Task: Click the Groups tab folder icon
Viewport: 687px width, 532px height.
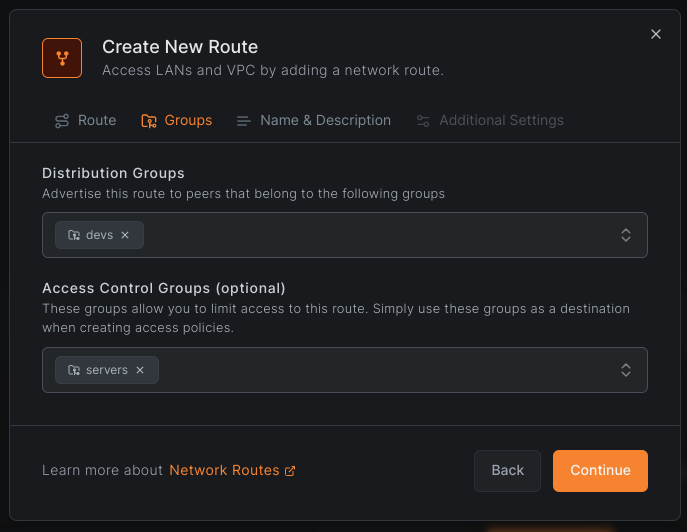Action: [149, 121]
